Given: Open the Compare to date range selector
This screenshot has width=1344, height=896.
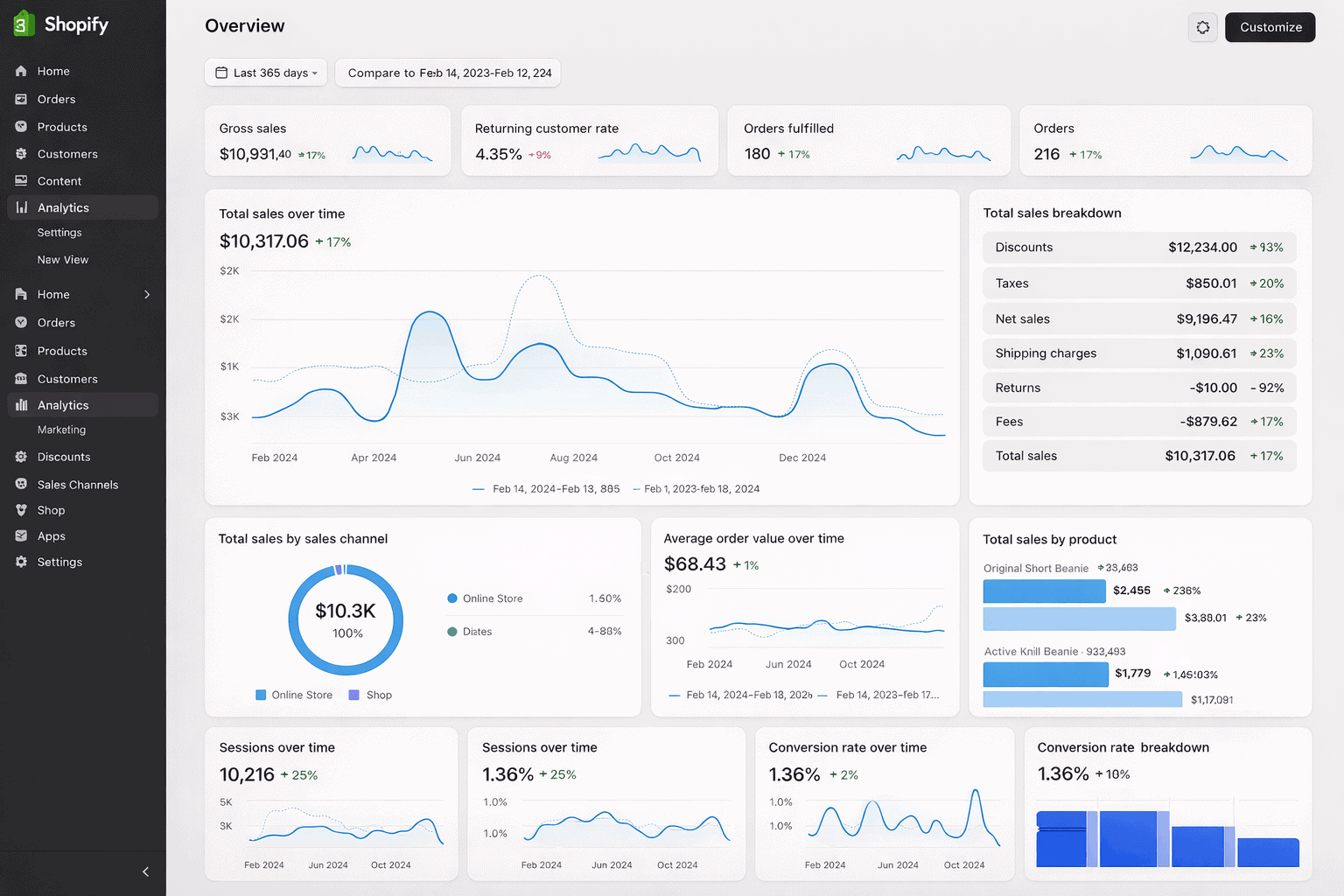Looking at the screenshot, I should [x=447, y=73].
